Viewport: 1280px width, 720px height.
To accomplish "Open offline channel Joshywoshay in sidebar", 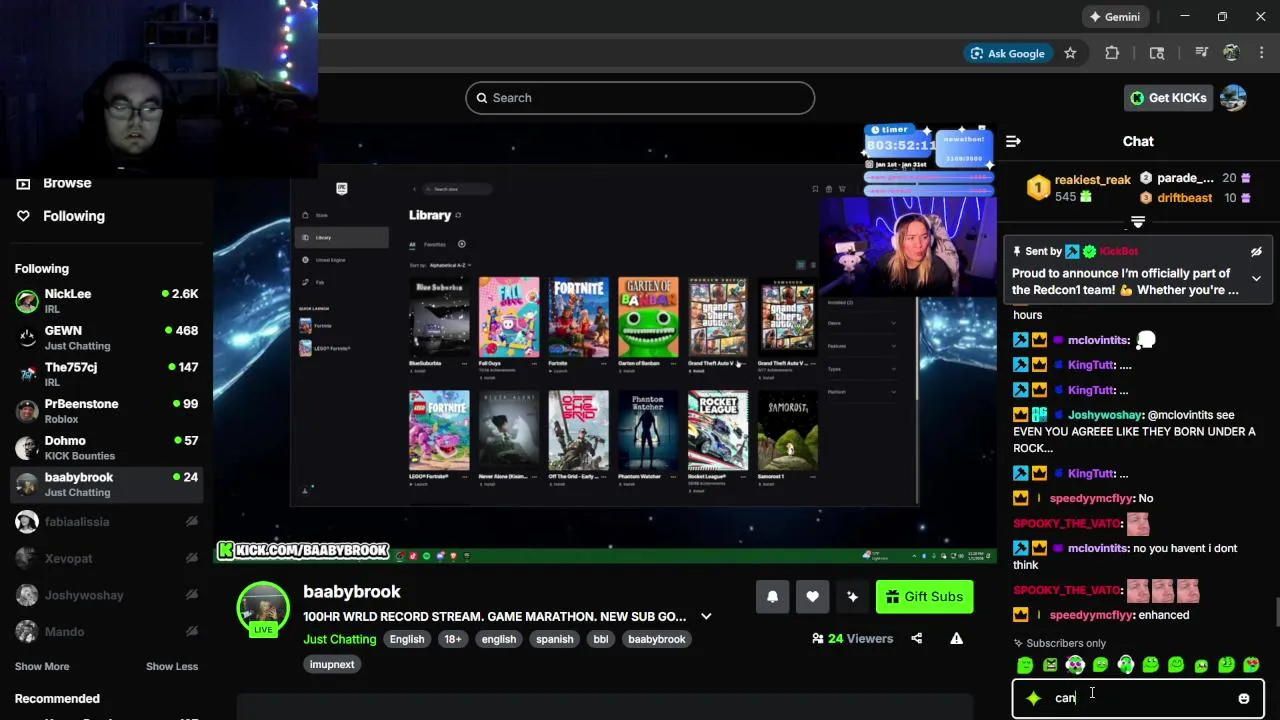I will point(106,595).
